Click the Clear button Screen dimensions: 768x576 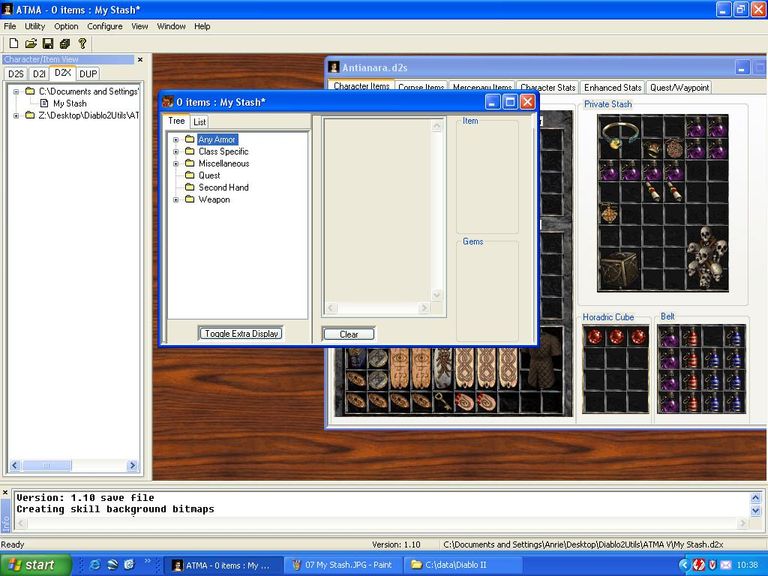(x=349, y=334)
